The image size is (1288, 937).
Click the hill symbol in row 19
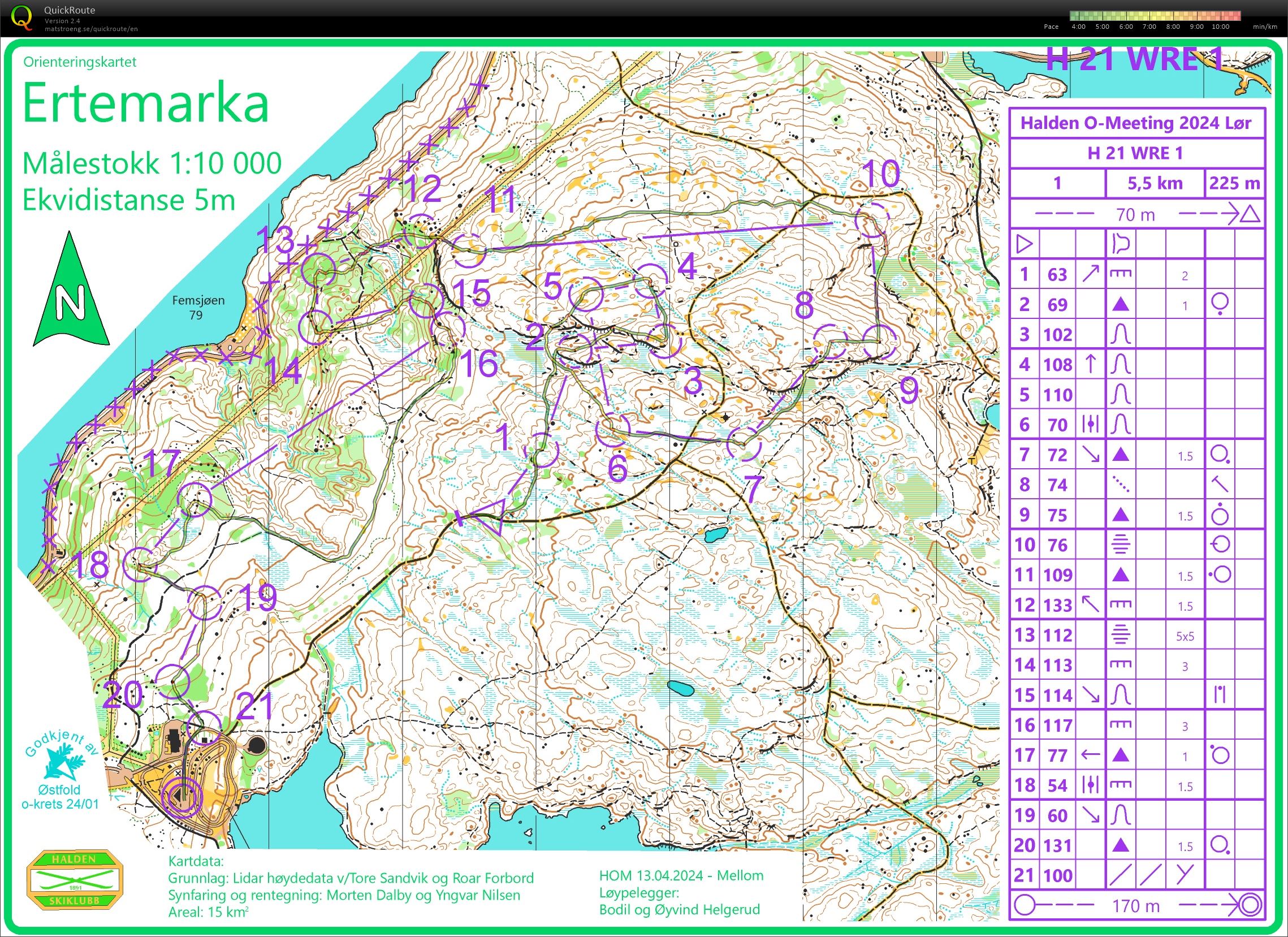(1120, 815)
